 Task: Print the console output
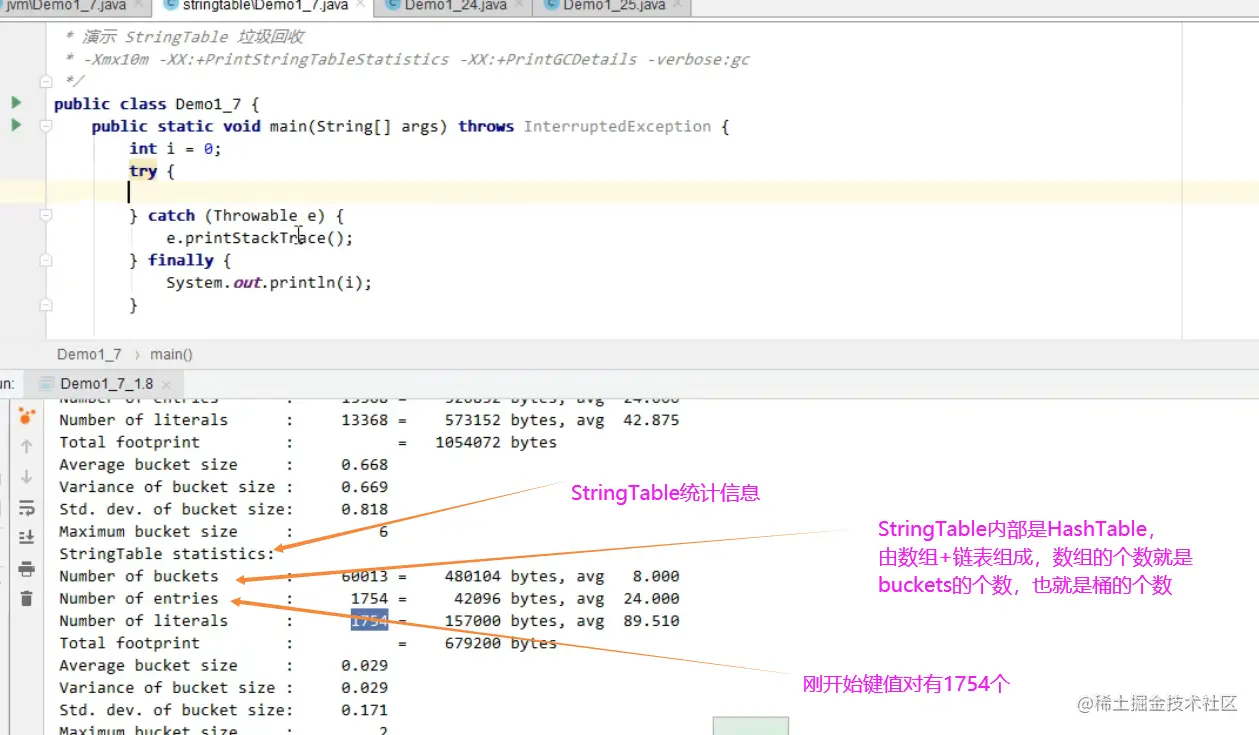click(27, 569)
